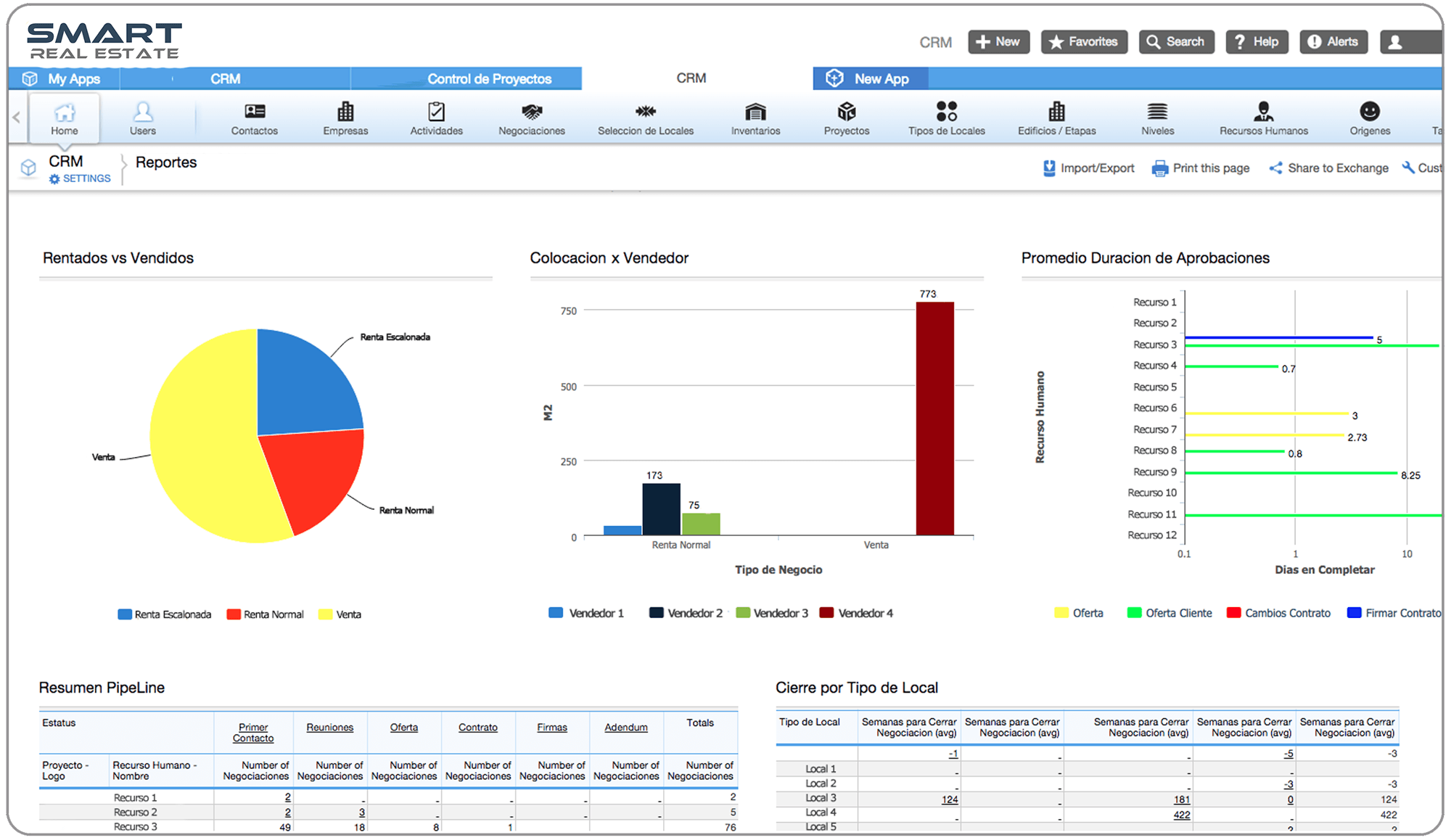This screenshot has height=840, width=1451.
Task: Click Local 3 value 124 link
Action: (950, 799)
